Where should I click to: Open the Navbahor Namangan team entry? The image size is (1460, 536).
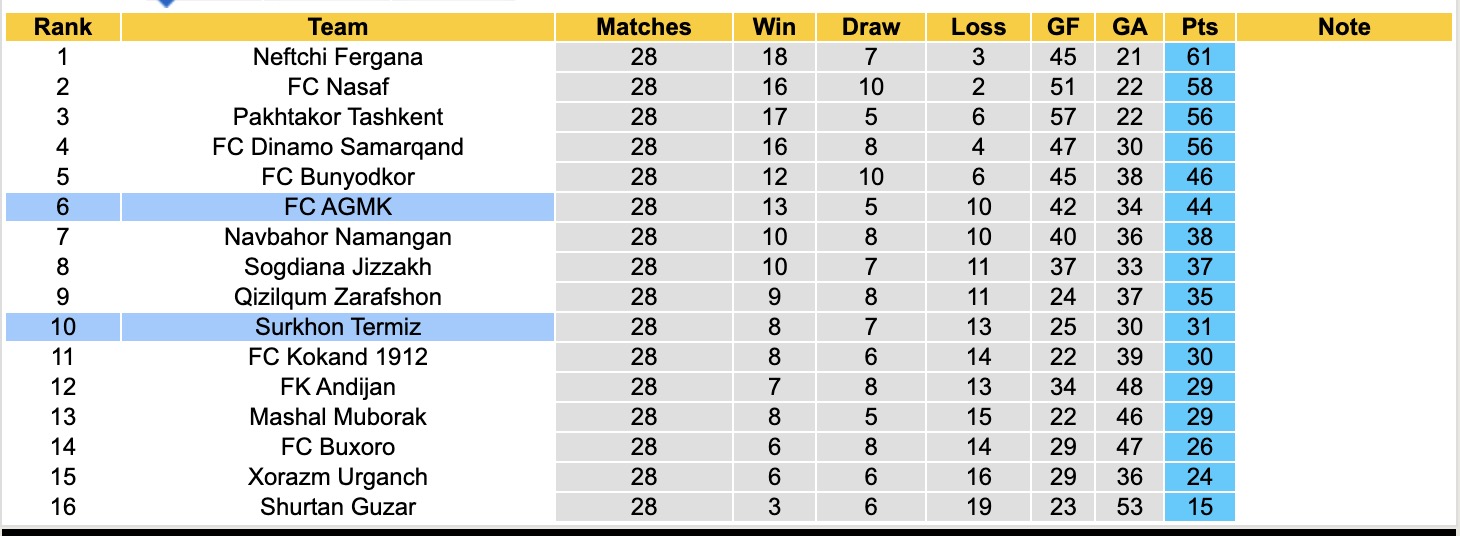(338, 237)
